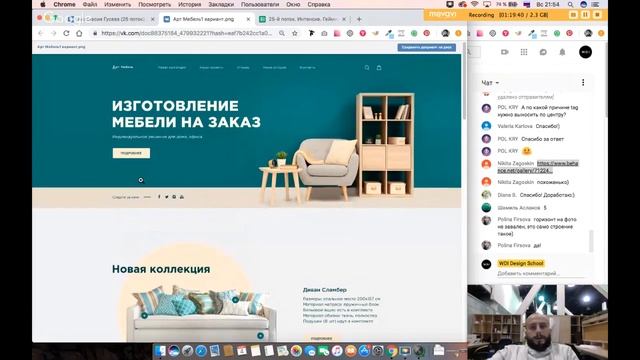The height and width of the screenshot is (360, 640).
Task: Open Siri from the Dock
Action: point(173,350)
